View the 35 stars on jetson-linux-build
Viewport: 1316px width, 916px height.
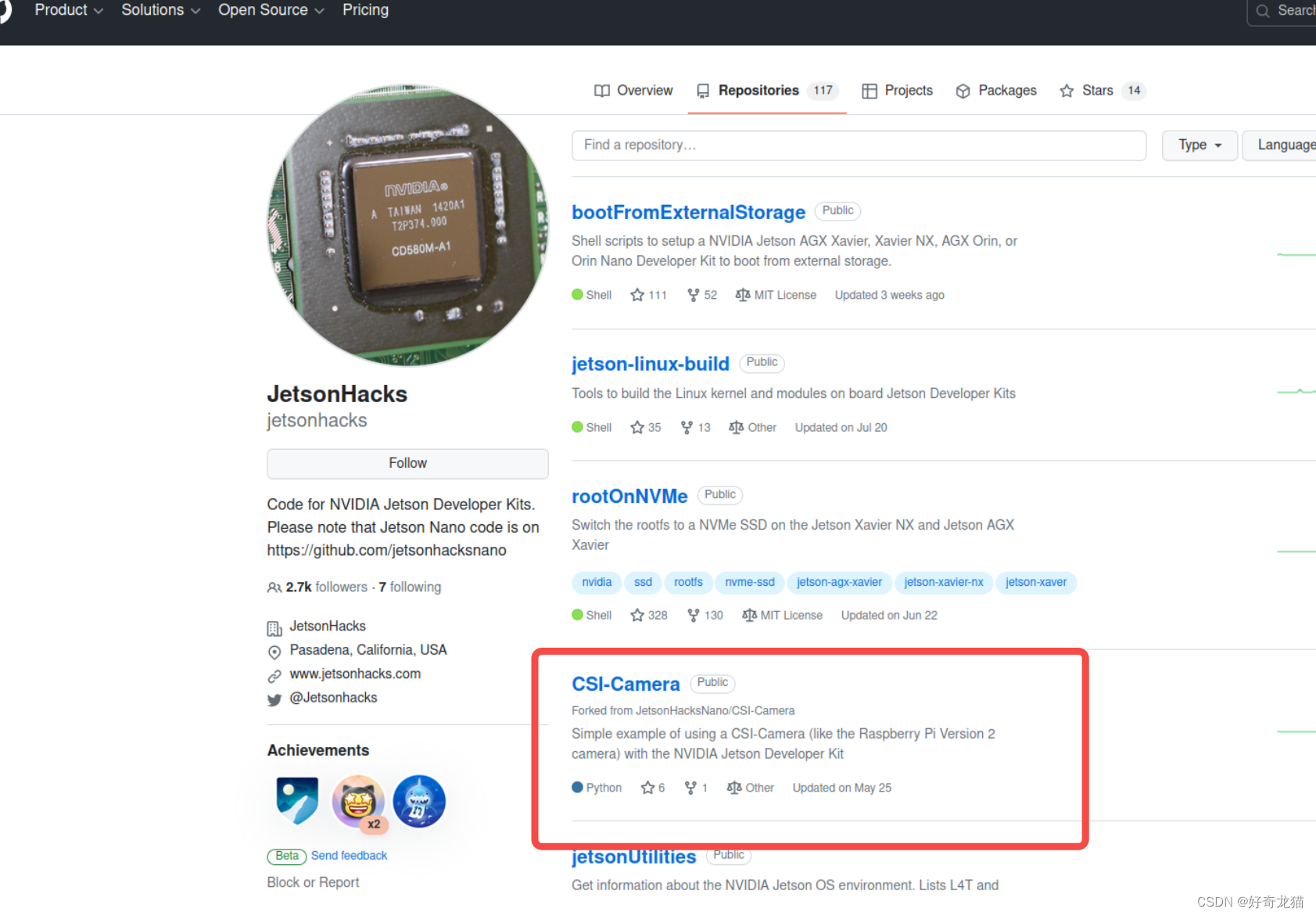645,427
